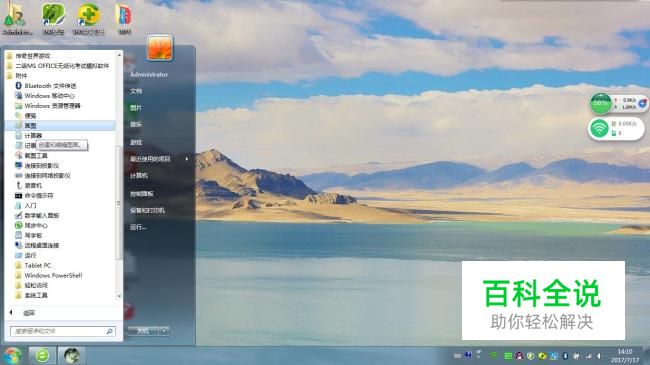Click Bluetooth icon in system tray
Screen dimensions: 650x365
pyautogui.click(x=565, y=356)
